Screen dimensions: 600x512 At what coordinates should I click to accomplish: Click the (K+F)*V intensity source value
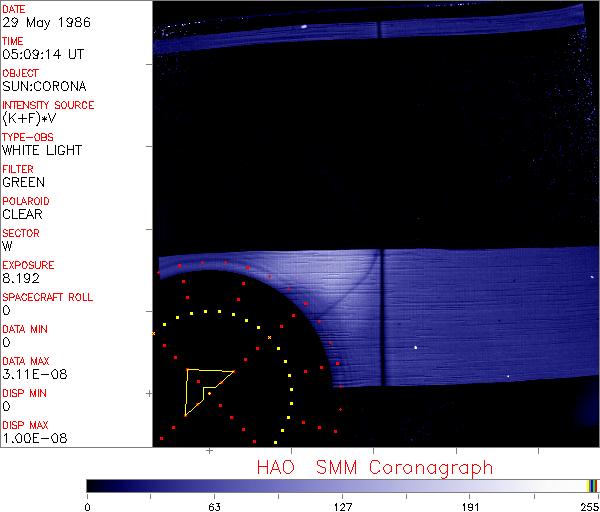tap(30, 119)
